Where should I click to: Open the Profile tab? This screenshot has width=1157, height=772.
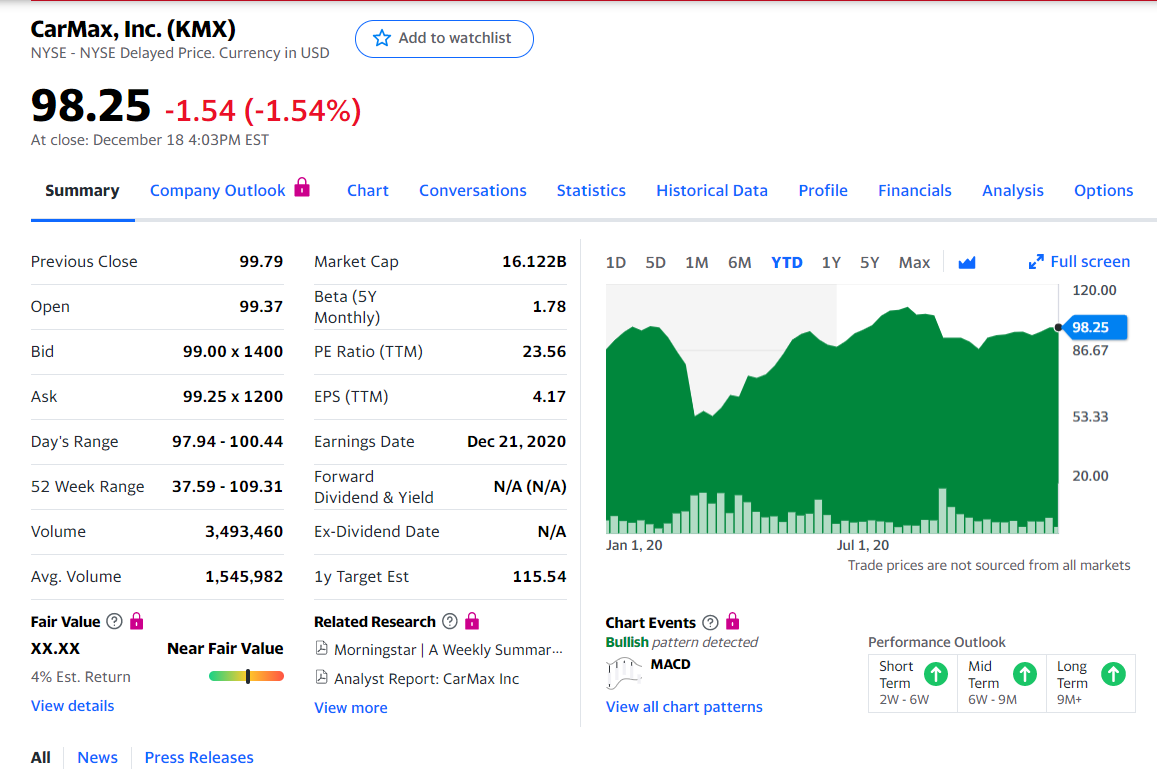[823, 190]
